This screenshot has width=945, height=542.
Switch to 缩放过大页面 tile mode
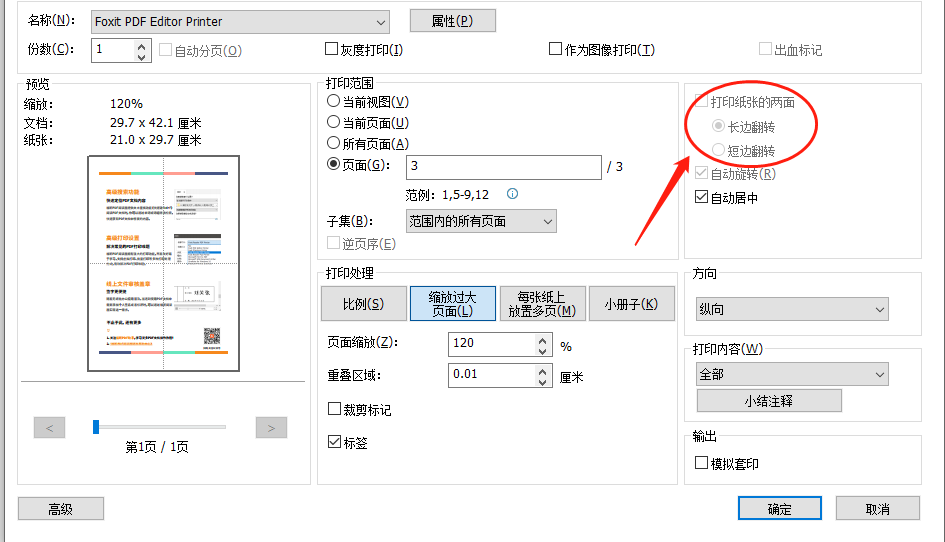(x=453, y=304)
